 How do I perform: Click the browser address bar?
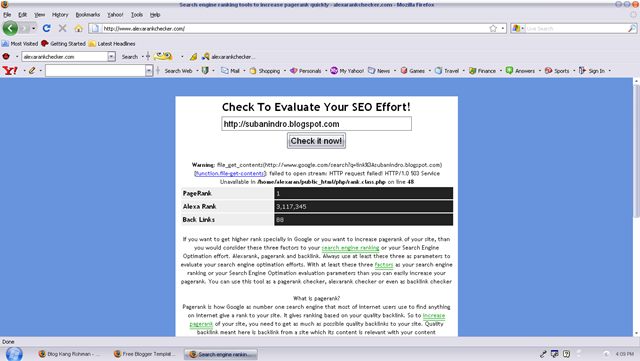(x=292, y=28)
